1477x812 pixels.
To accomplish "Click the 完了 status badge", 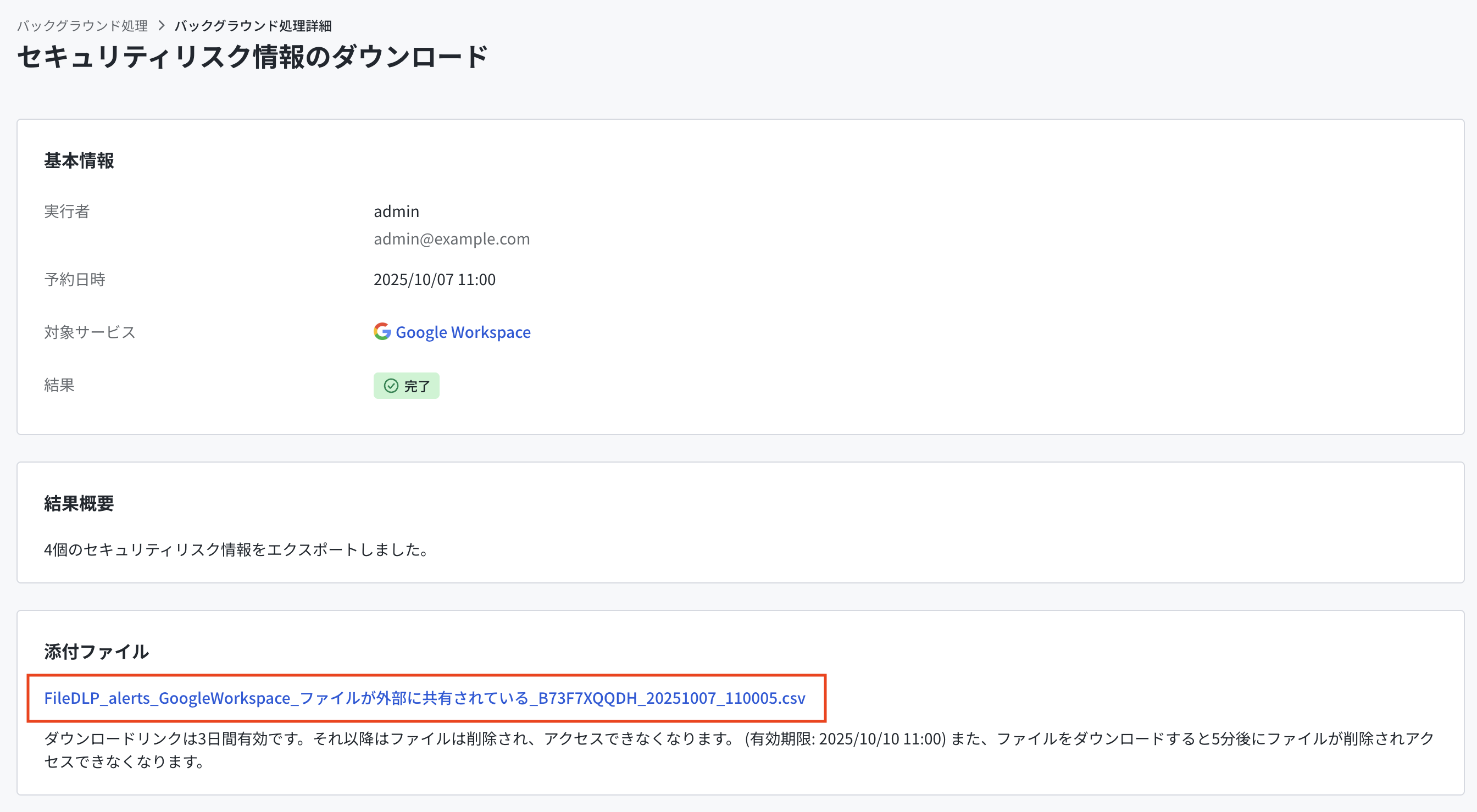I will [407, 386].
